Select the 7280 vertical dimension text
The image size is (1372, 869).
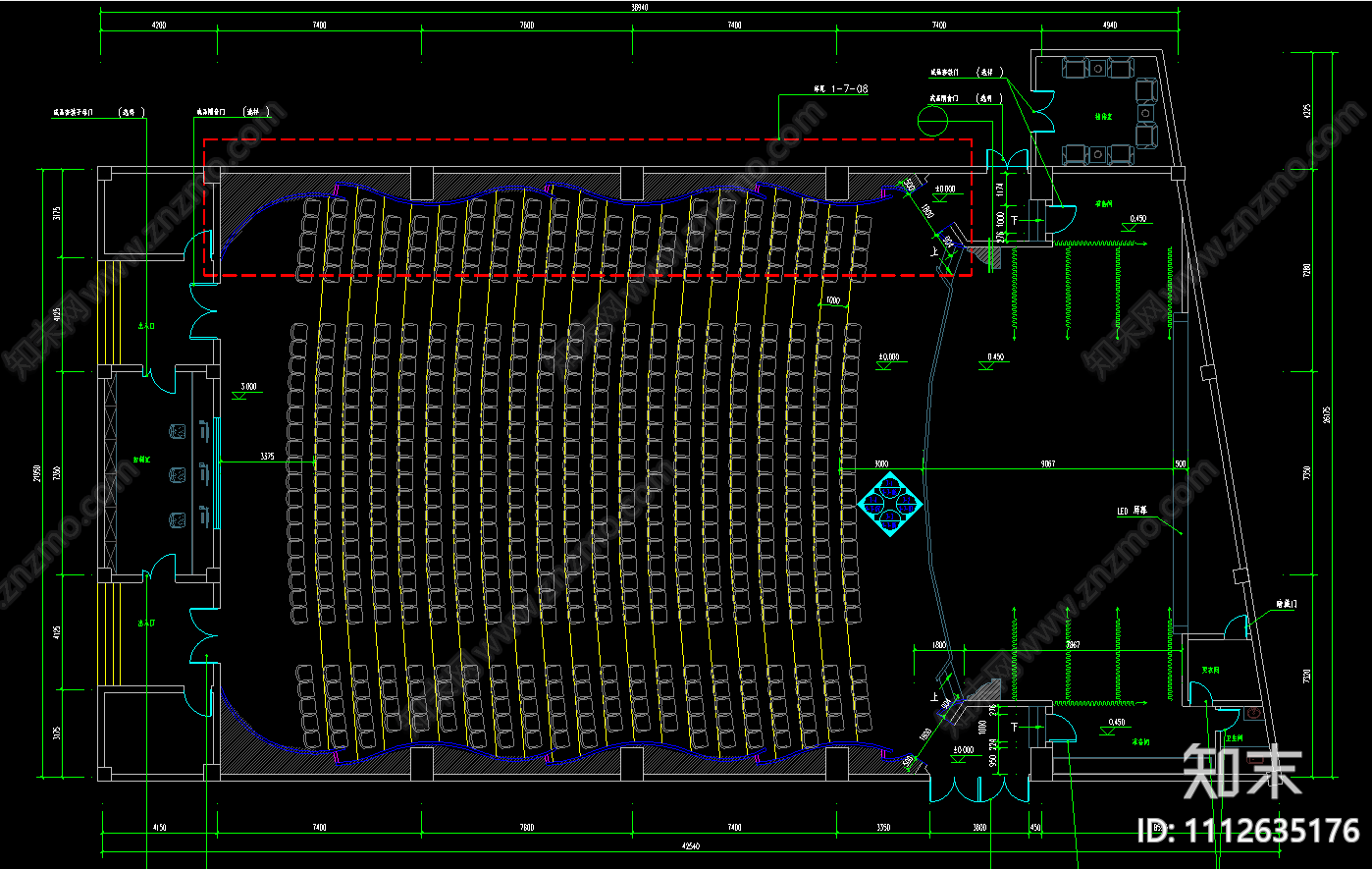(1307, 271)
